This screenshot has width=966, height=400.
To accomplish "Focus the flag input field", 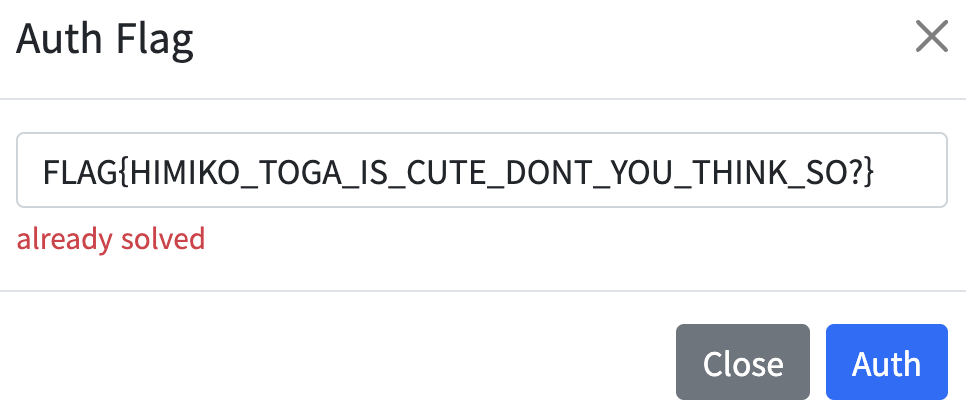I will tap(482, 170).
